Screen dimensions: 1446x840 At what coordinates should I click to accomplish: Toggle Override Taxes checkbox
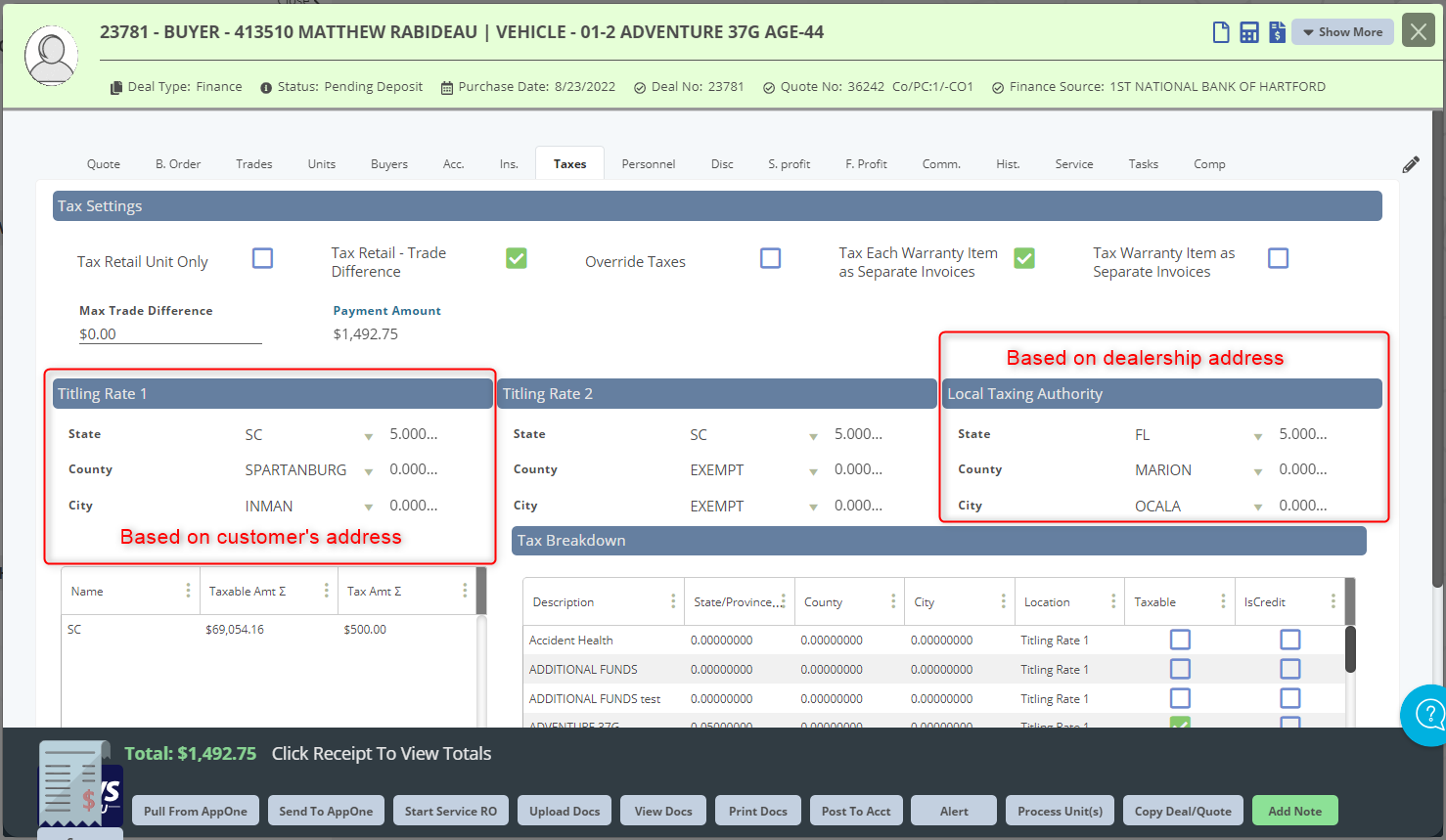click(771, 258)
